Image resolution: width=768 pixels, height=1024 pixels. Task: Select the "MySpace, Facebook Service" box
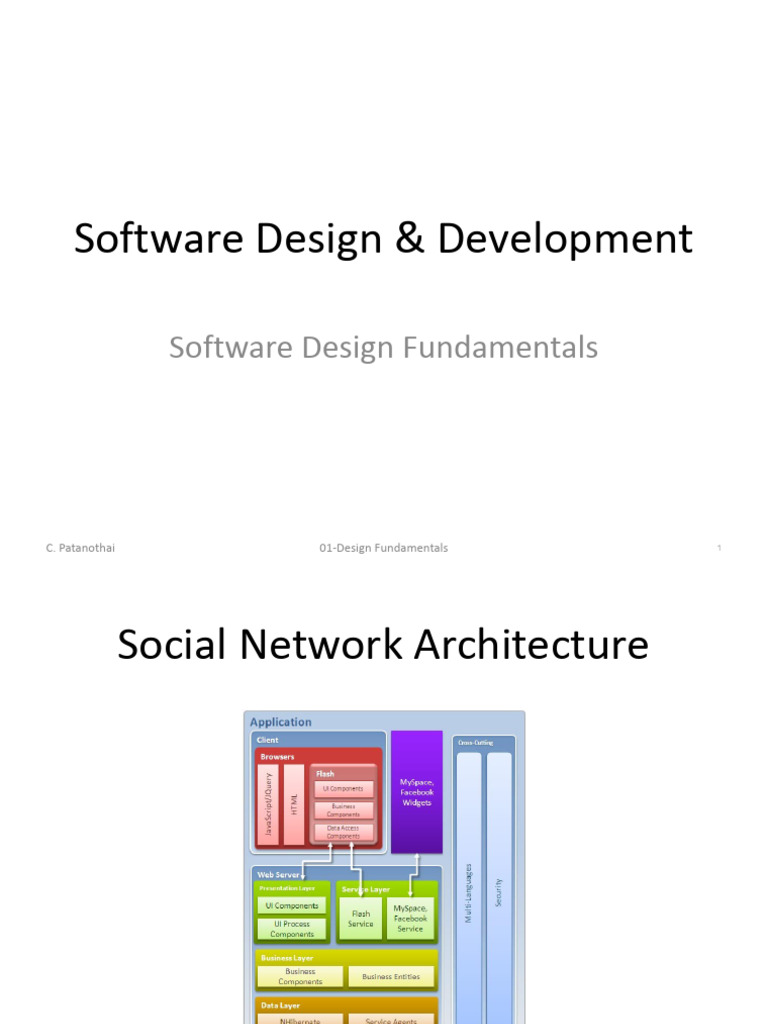tap(410, 919)
